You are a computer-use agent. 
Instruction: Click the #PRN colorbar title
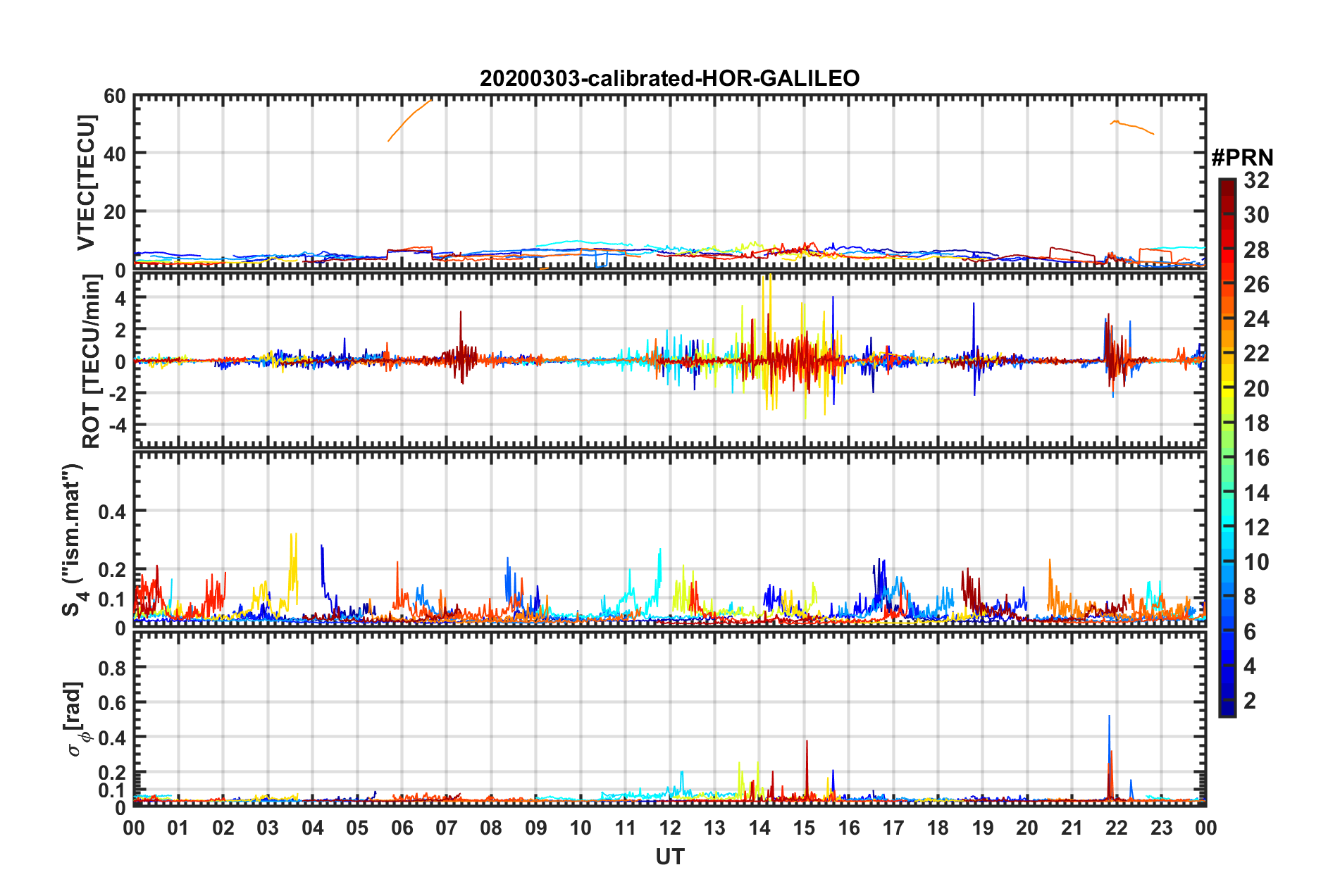tap(1241, 157)
